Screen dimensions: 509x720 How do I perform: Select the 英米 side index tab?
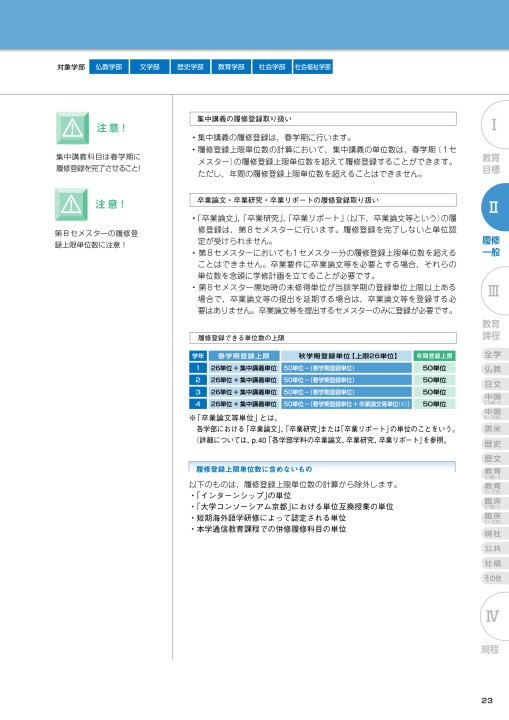point(495,429)
